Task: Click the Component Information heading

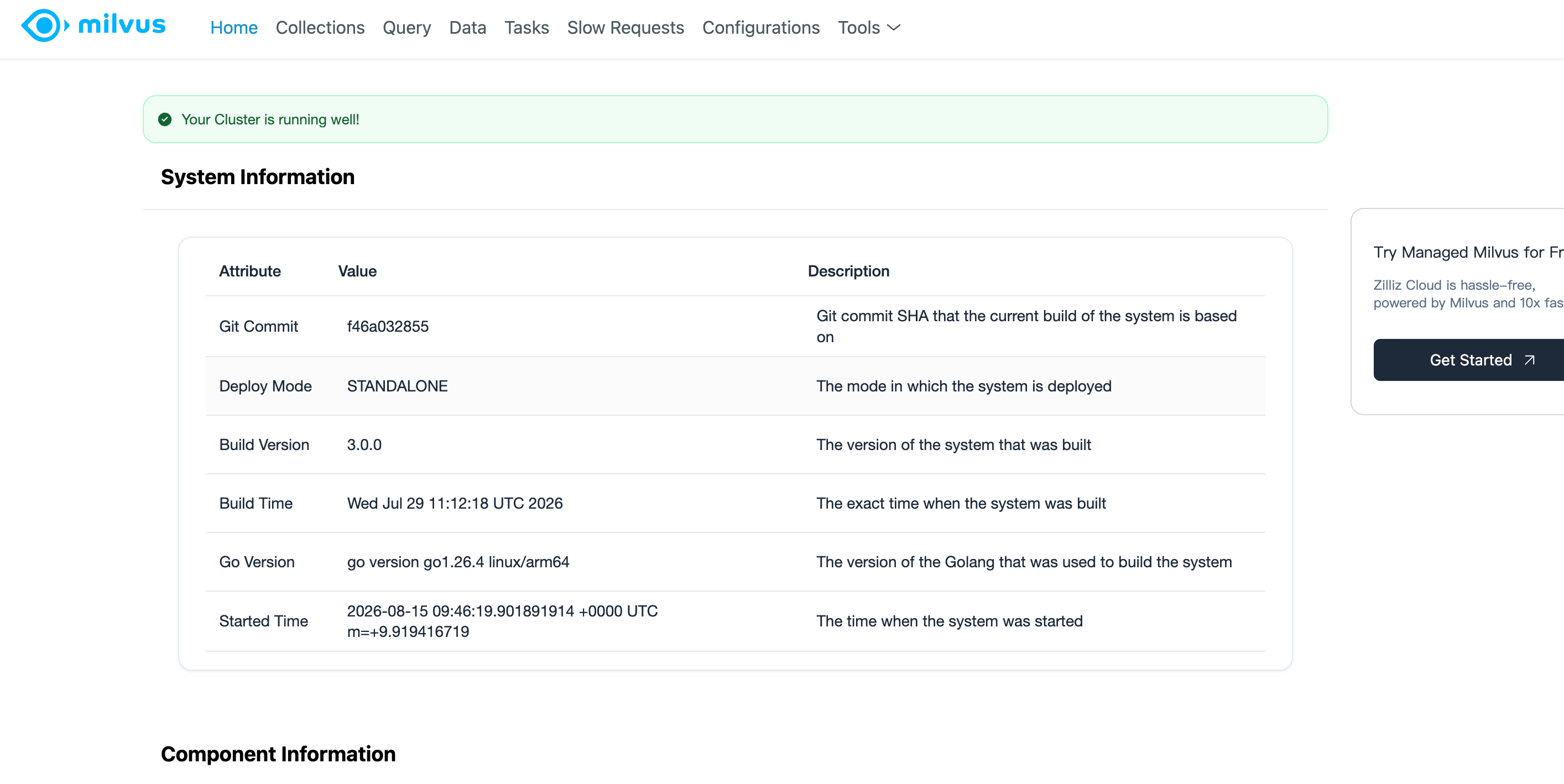Action: click(278, 754)
